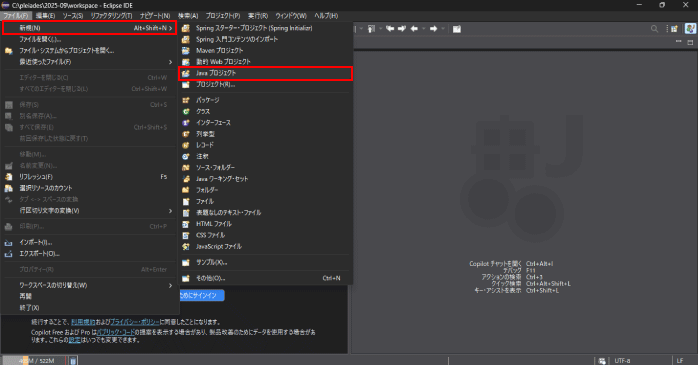The width and height of the screenshot is (698, 365).
Task: Click 再開 to restart Eclipse
Action: [x=89, y=296]
